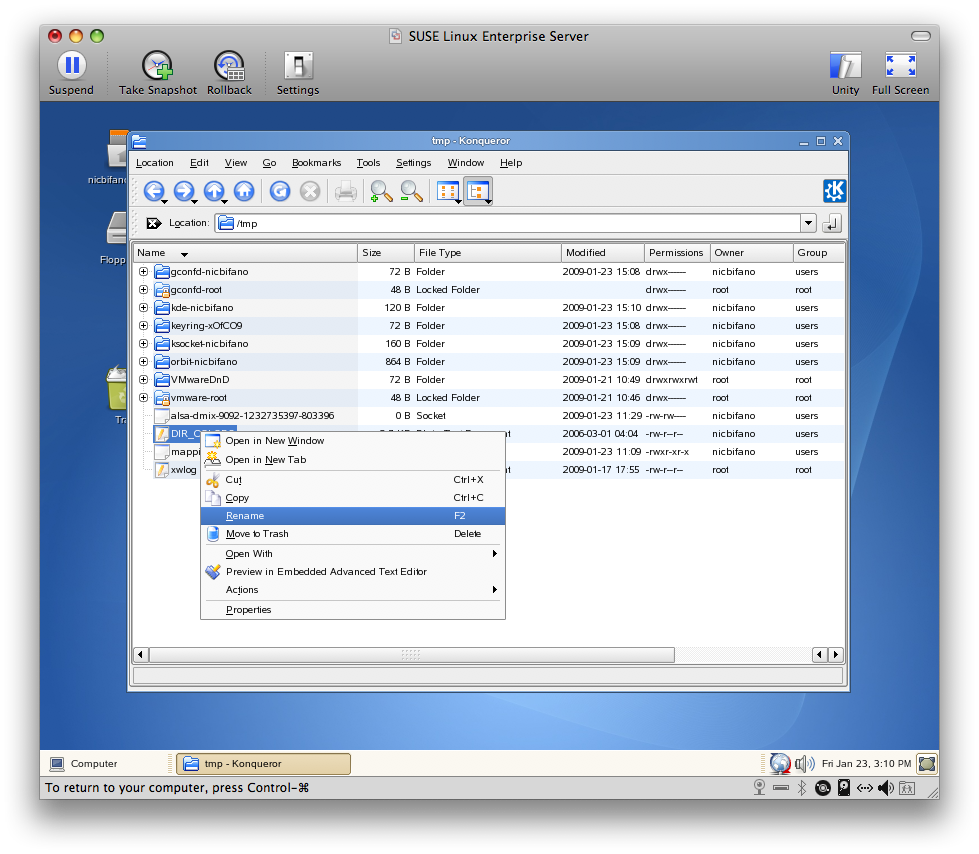Viewport: 979px width, 854px height.
Task: Select the Tree View mode icon
Action: click(x=478, y=191)
